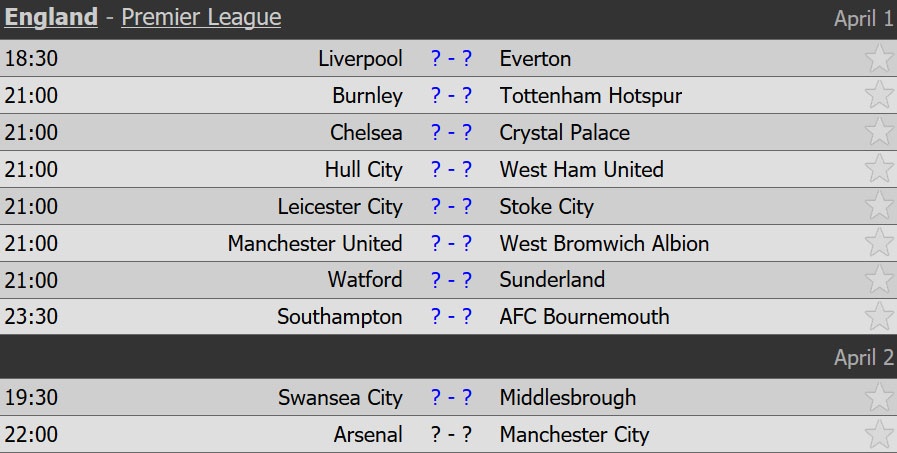The height and width of the screenshot is (453, 897).
Task: Click star icon for Hull City match
Action: [879, 169]
